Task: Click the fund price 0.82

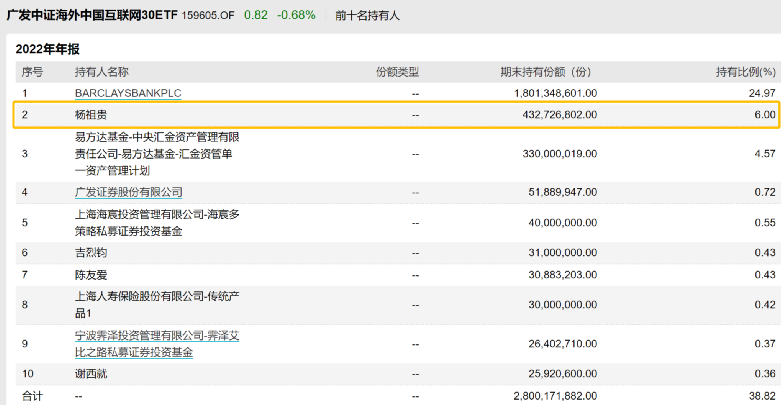Action: pos(256,15)
